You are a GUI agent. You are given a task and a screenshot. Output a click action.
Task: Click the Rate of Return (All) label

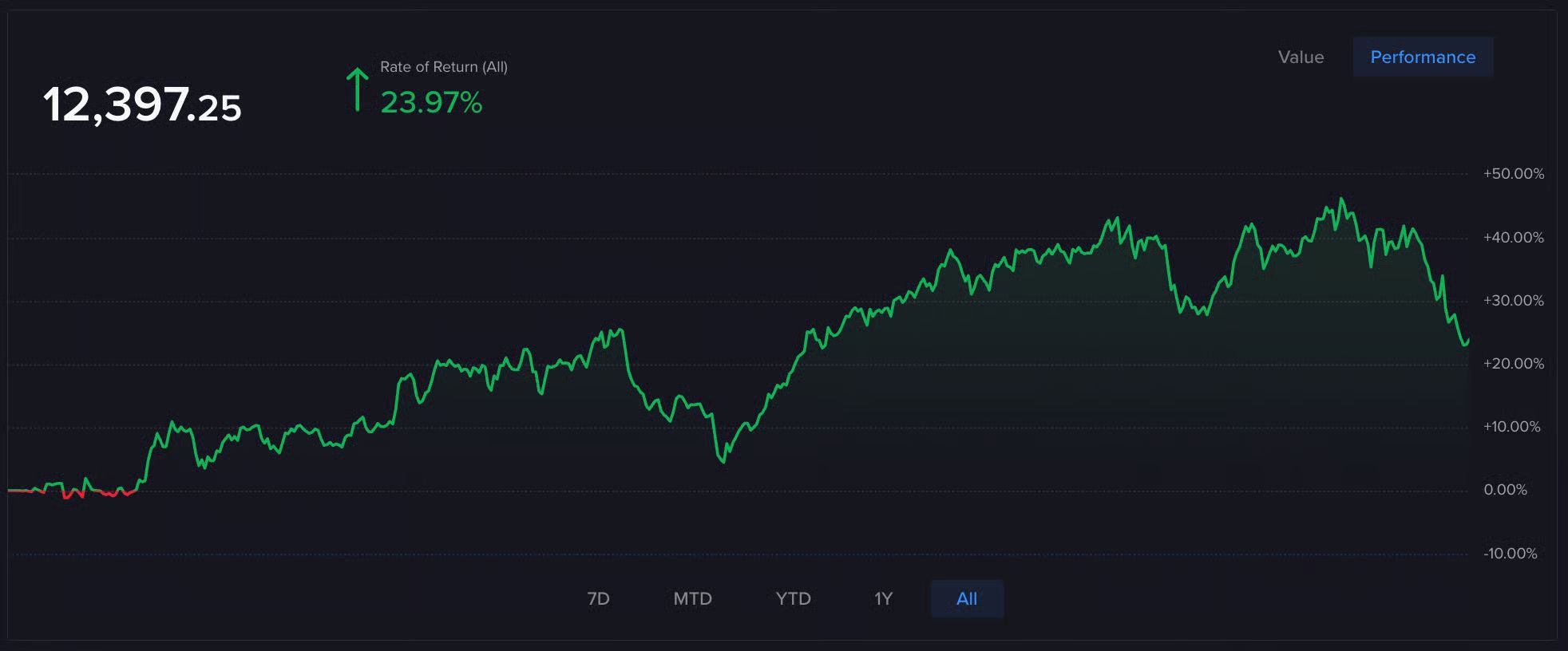(444, 67)
